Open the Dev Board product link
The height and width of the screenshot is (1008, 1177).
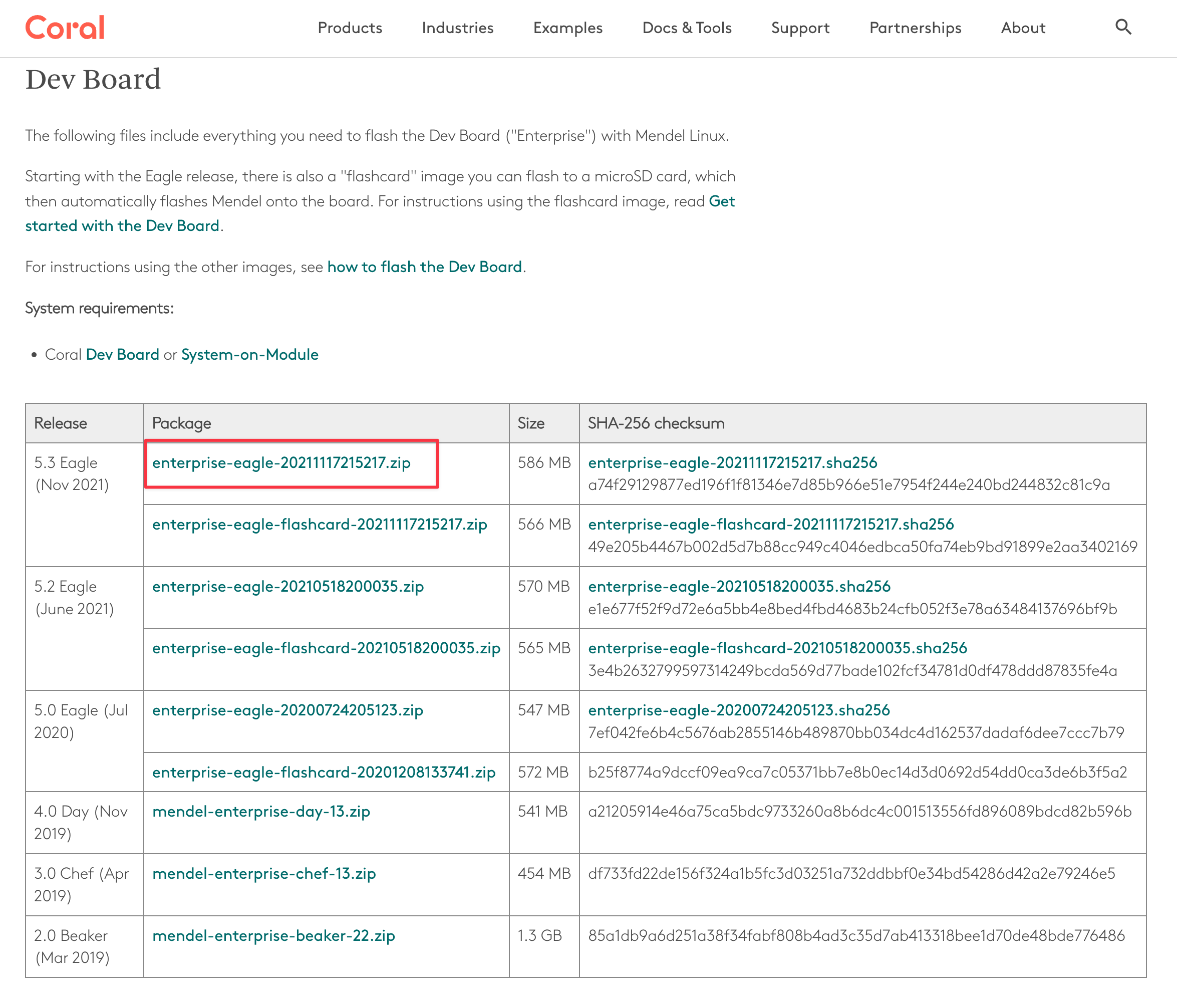[122, 355]
